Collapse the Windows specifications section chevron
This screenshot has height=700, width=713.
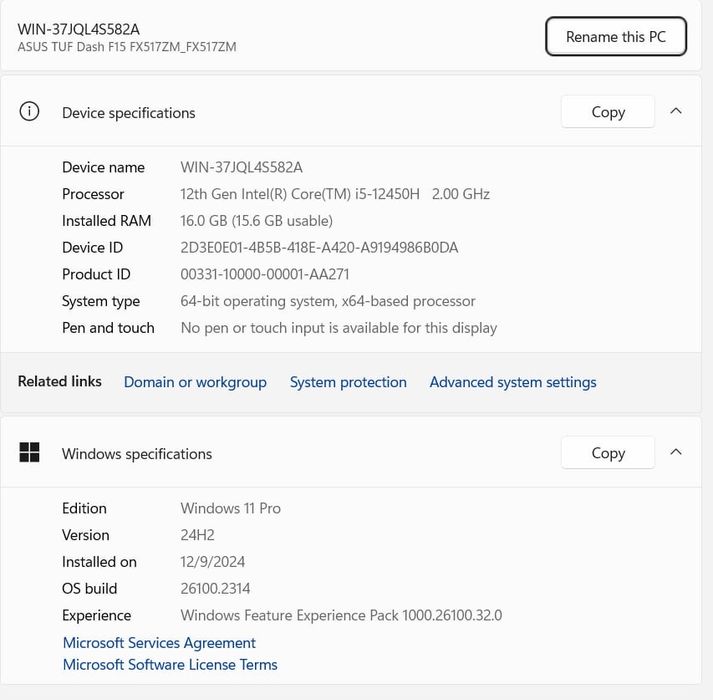(x=676, y=452)
